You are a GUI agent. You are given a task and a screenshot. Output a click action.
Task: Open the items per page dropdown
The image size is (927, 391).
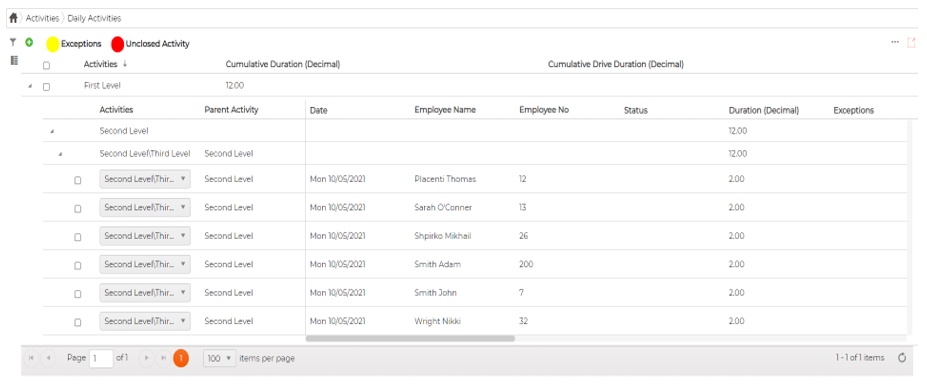click(x=219, y=358)
